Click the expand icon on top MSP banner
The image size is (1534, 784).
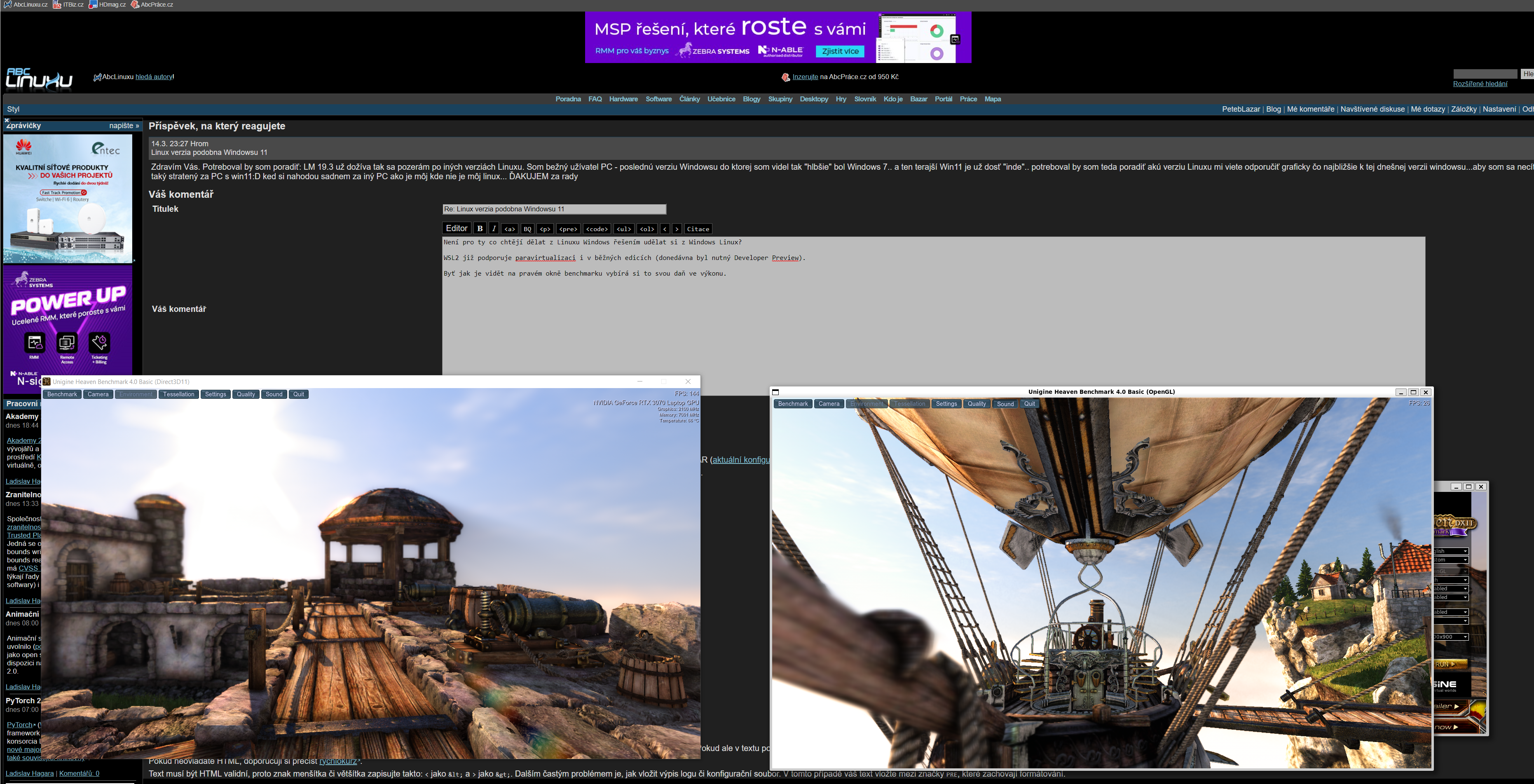click(955, 40)
